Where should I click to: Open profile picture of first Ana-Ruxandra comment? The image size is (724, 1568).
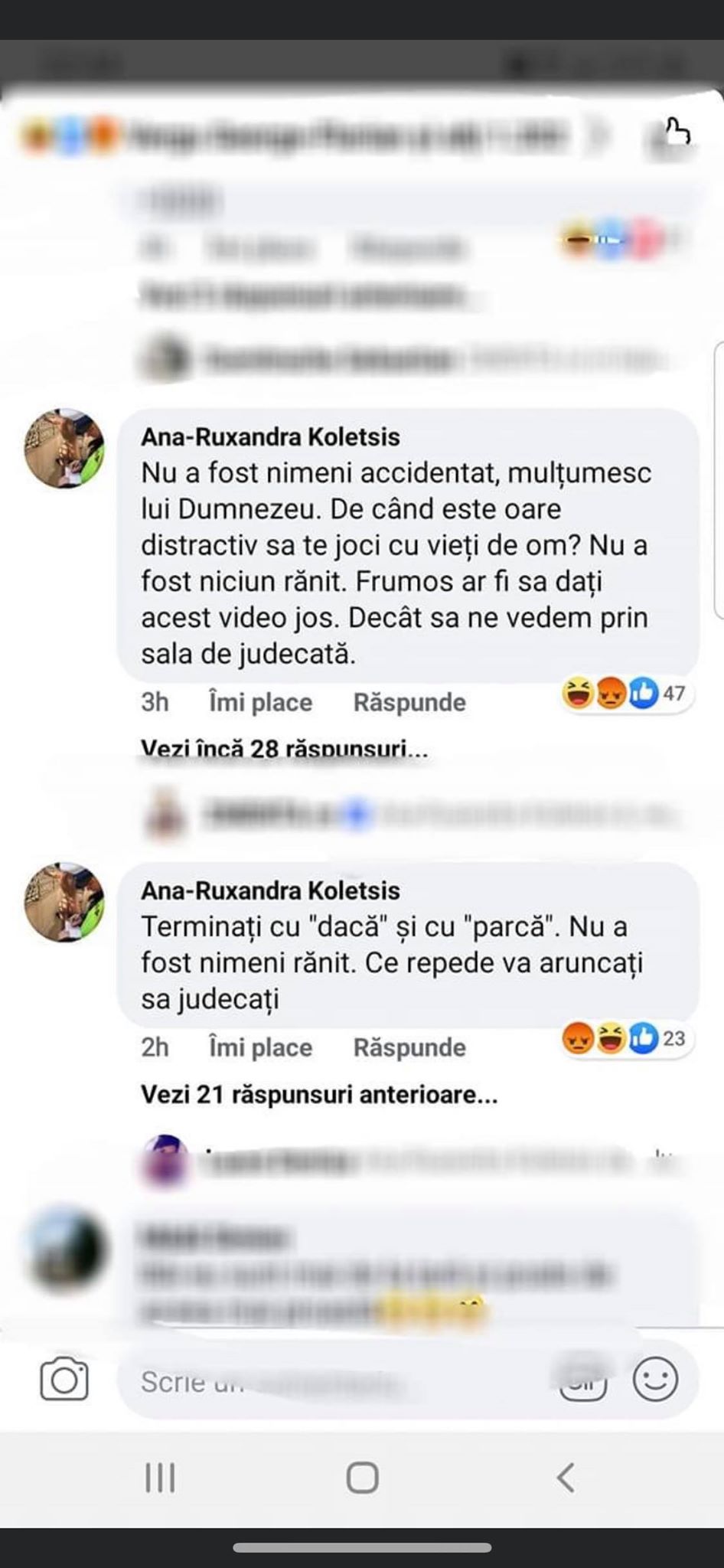(x=64, y=449)
